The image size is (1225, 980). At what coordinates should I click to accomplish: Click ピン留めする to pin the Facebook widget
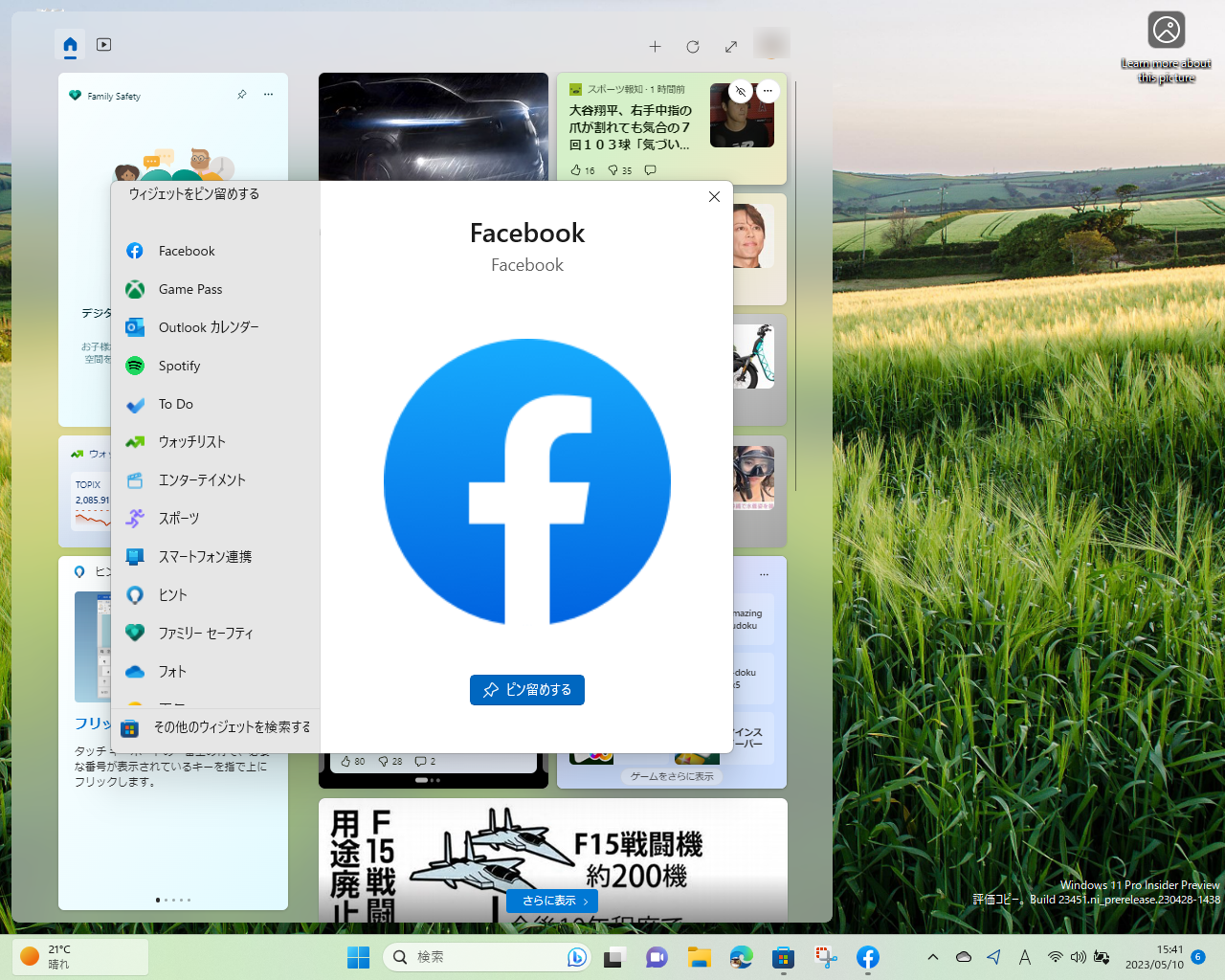pyautogui.click(x=526, y=689)
